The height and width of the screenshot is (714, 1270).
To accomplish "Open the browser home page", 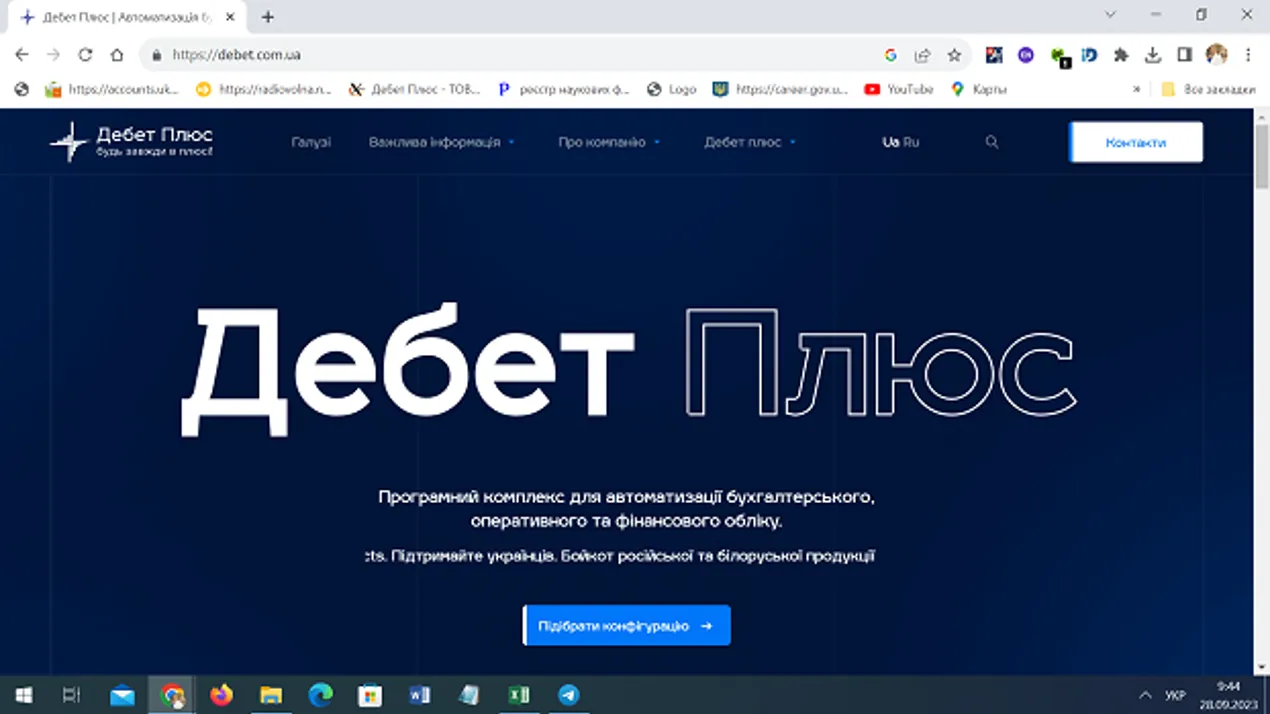I will [117, 55].
